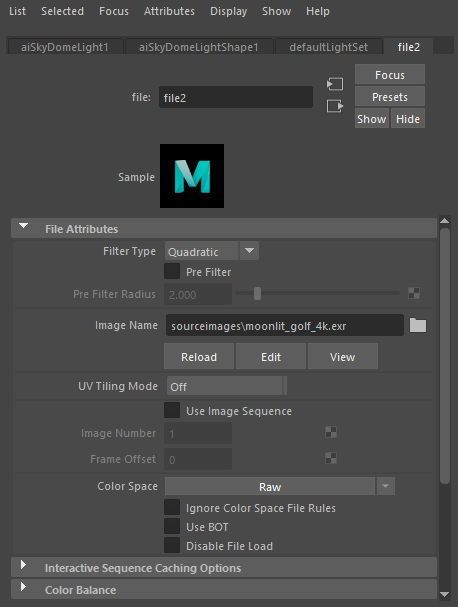This screenshot has height=607, width=458.
Task: Enable the Pre Filter checkbox
Action: tap(172, 271)
